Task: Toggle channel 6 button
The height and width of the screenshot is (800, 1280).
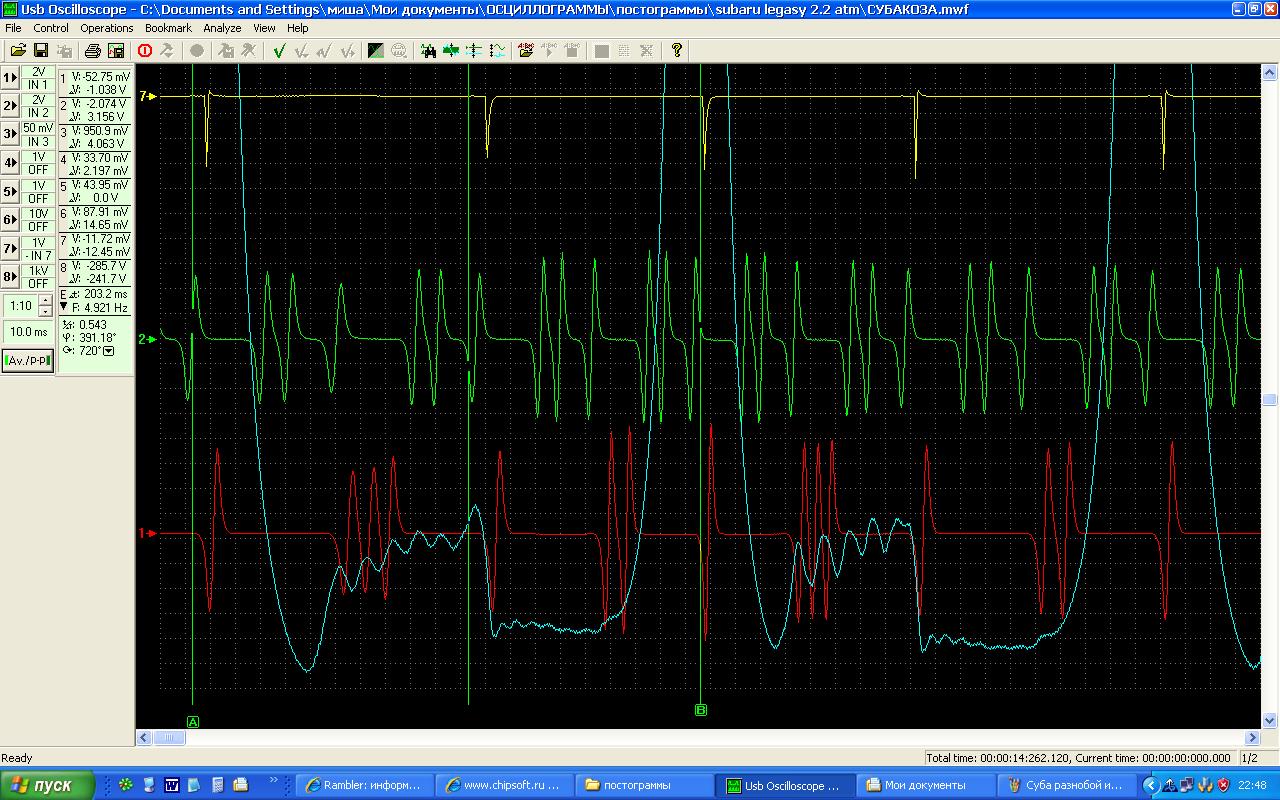Action: pyautogui.click(x=10, y=219)
